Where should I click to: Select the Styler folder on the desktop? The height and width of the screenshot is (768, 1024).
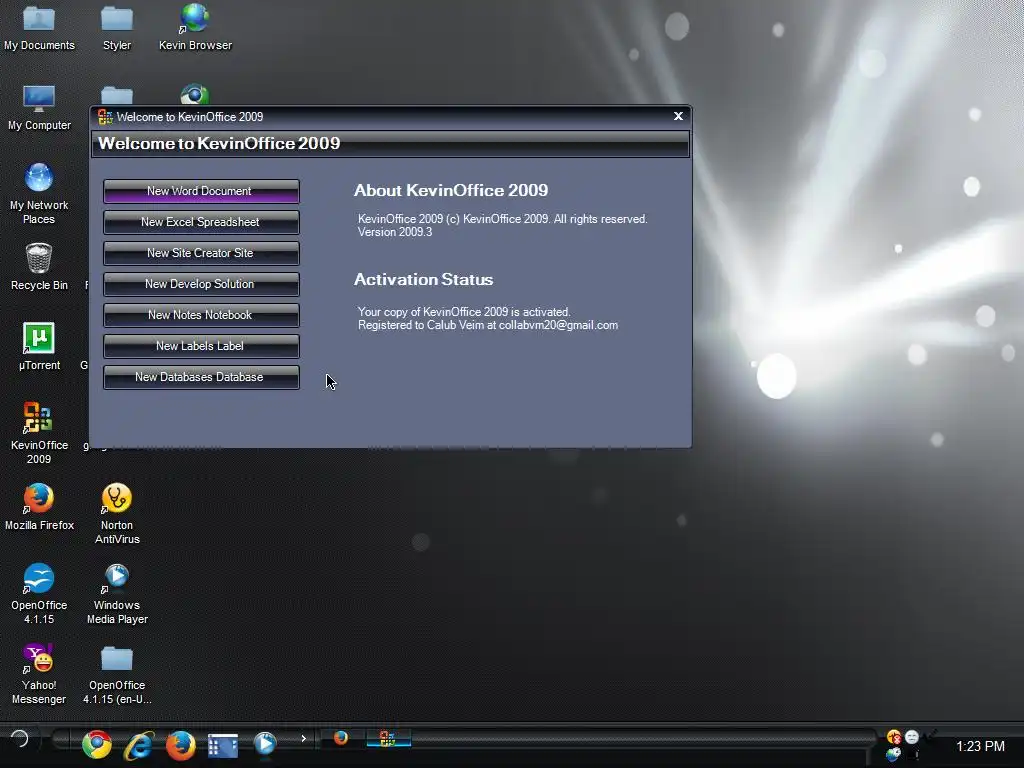point(117,28)
